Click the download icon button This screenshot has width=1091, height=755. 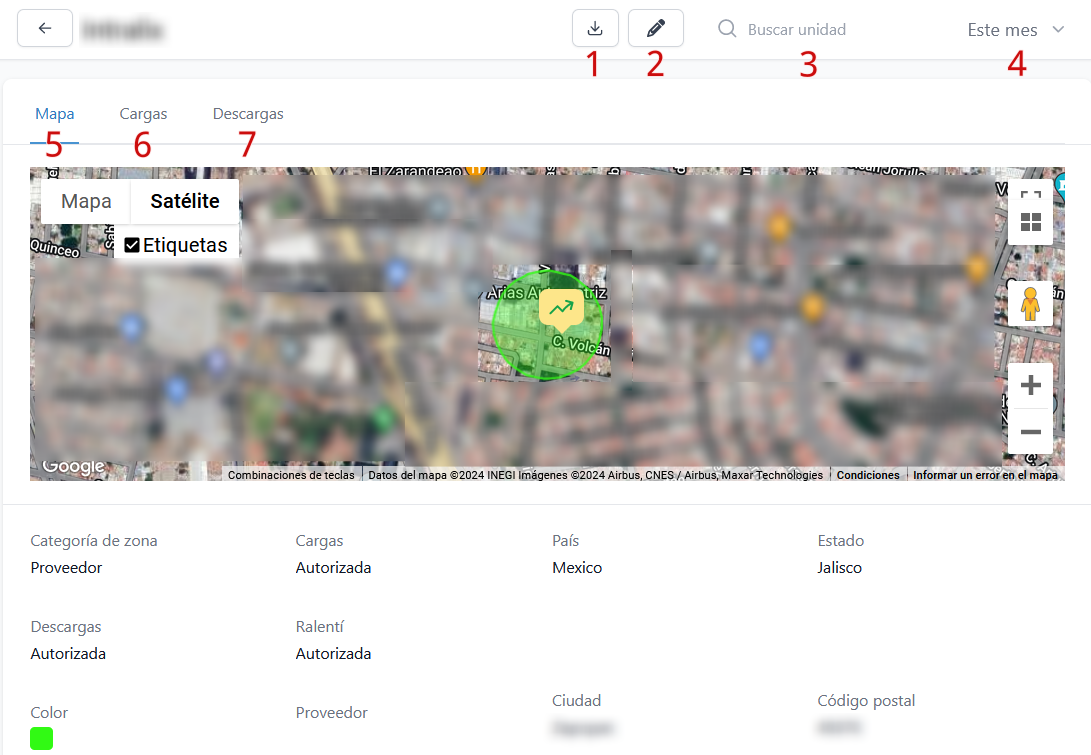595,28
